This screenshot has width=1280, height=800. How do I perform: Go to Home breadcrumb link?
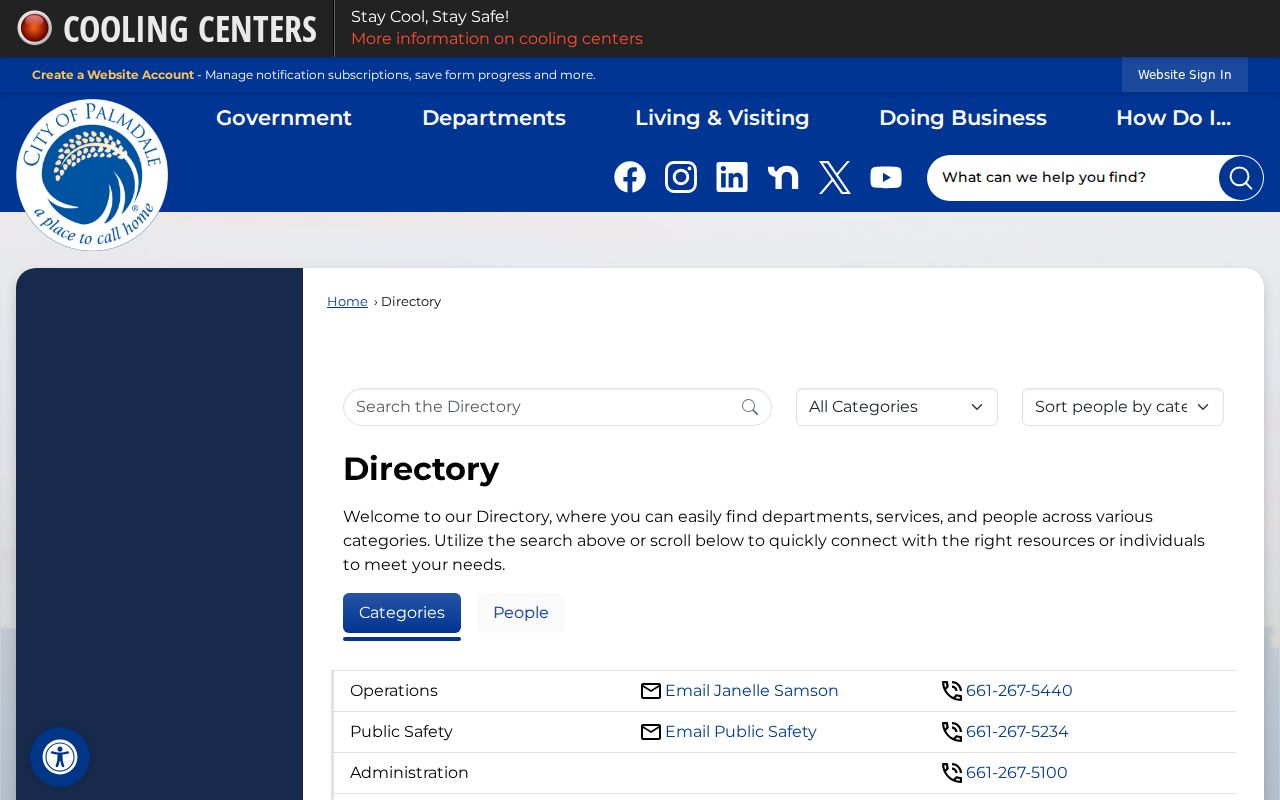click(x=347, y=302)
